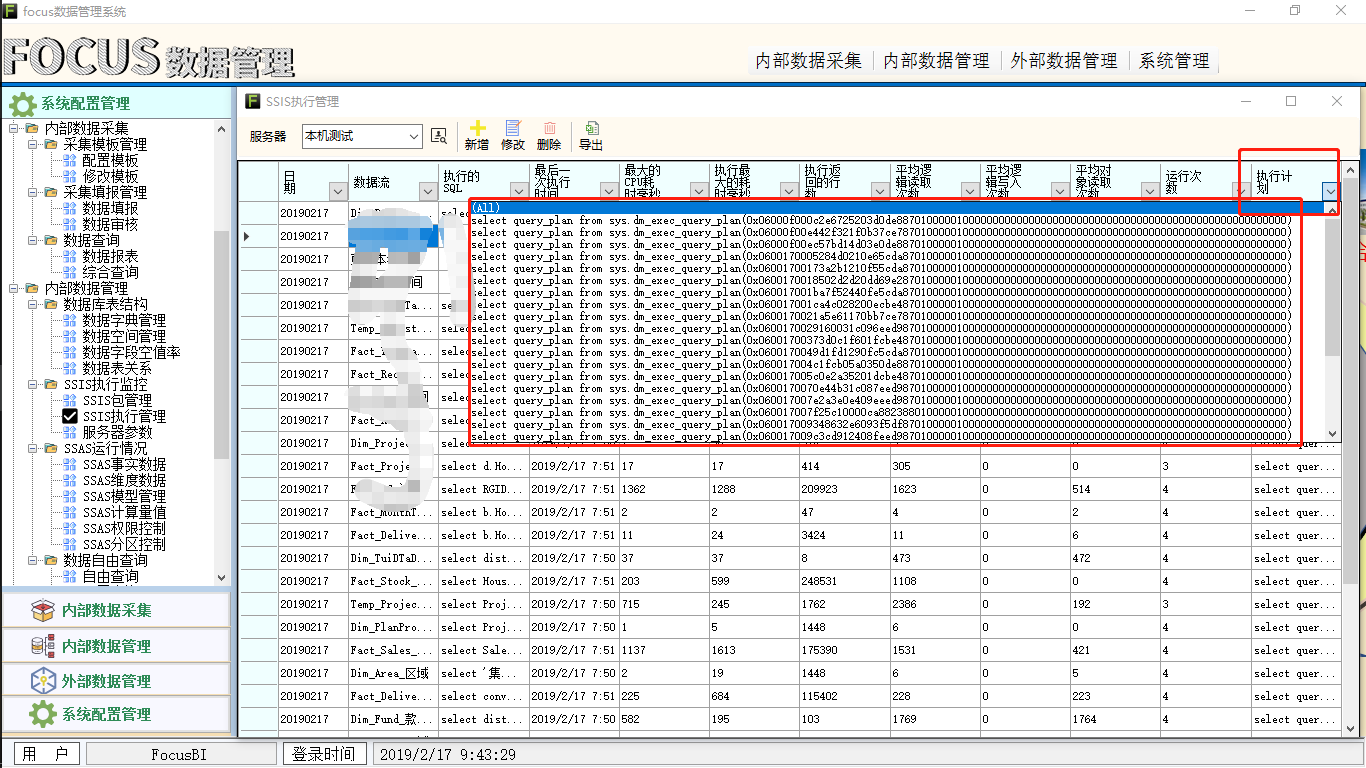Viewport: 1366px width, 768px height.
Task: Click the FOCUS app icon in title bar
Action: pos(10,10)
